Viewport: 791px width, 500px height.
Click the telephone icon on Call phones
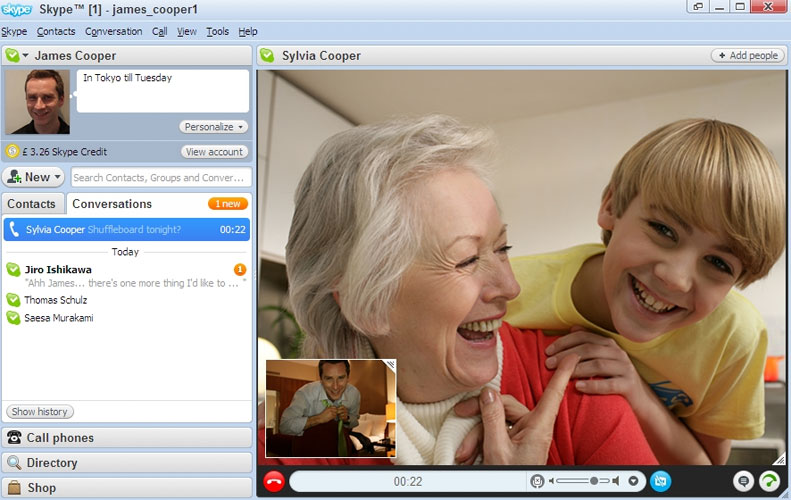(14, 437)
